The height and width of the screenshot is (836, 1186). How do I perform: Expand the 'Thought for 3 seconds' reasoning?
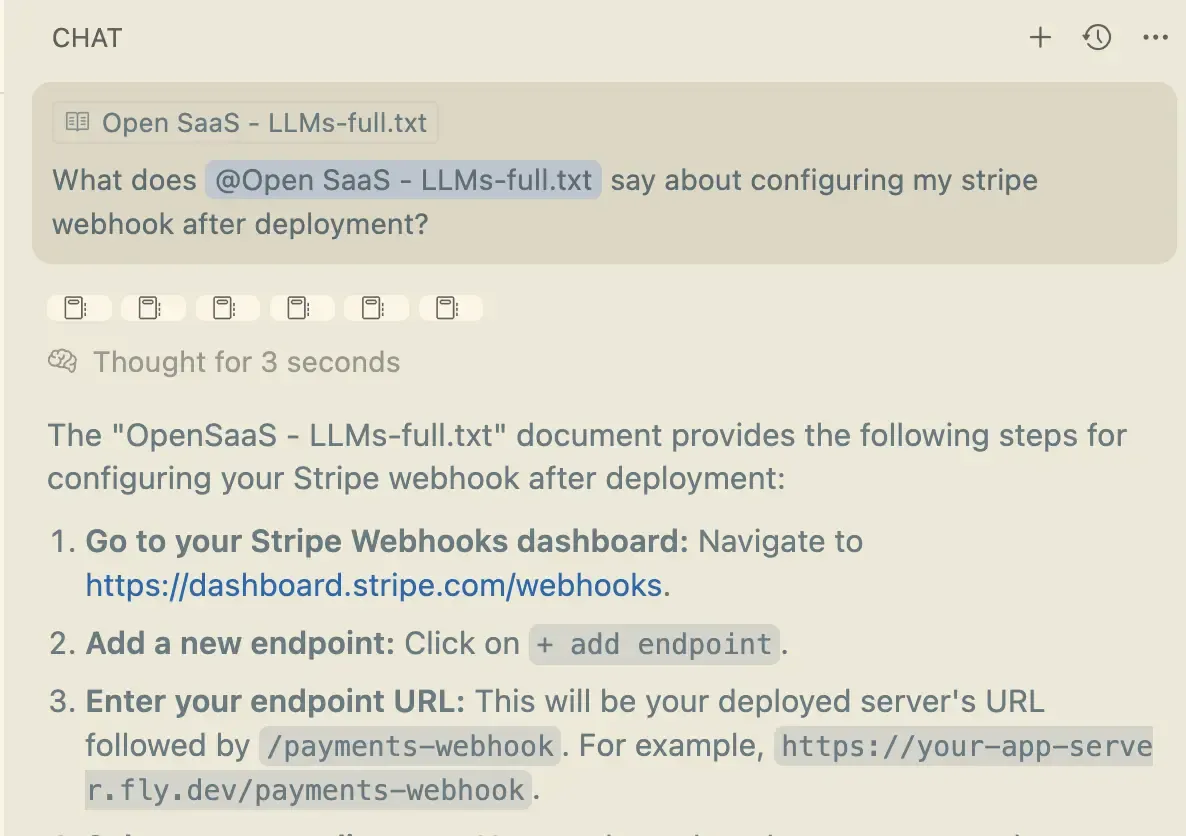coord(245,362)
